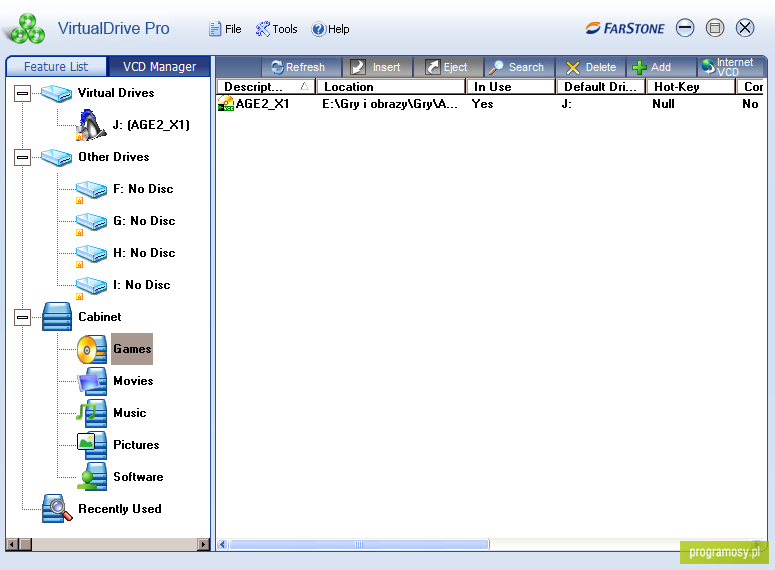Click the list panel scrollbar left arrow
The height and width of the screenshot is (570, 775).
pos(222,545)
